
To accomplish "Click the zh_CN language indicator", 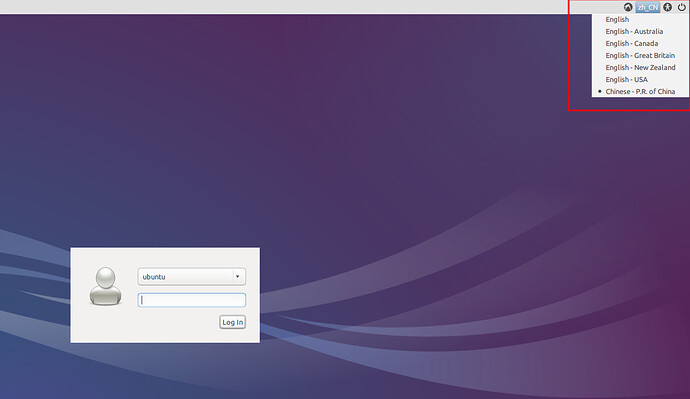I will 648,7.
